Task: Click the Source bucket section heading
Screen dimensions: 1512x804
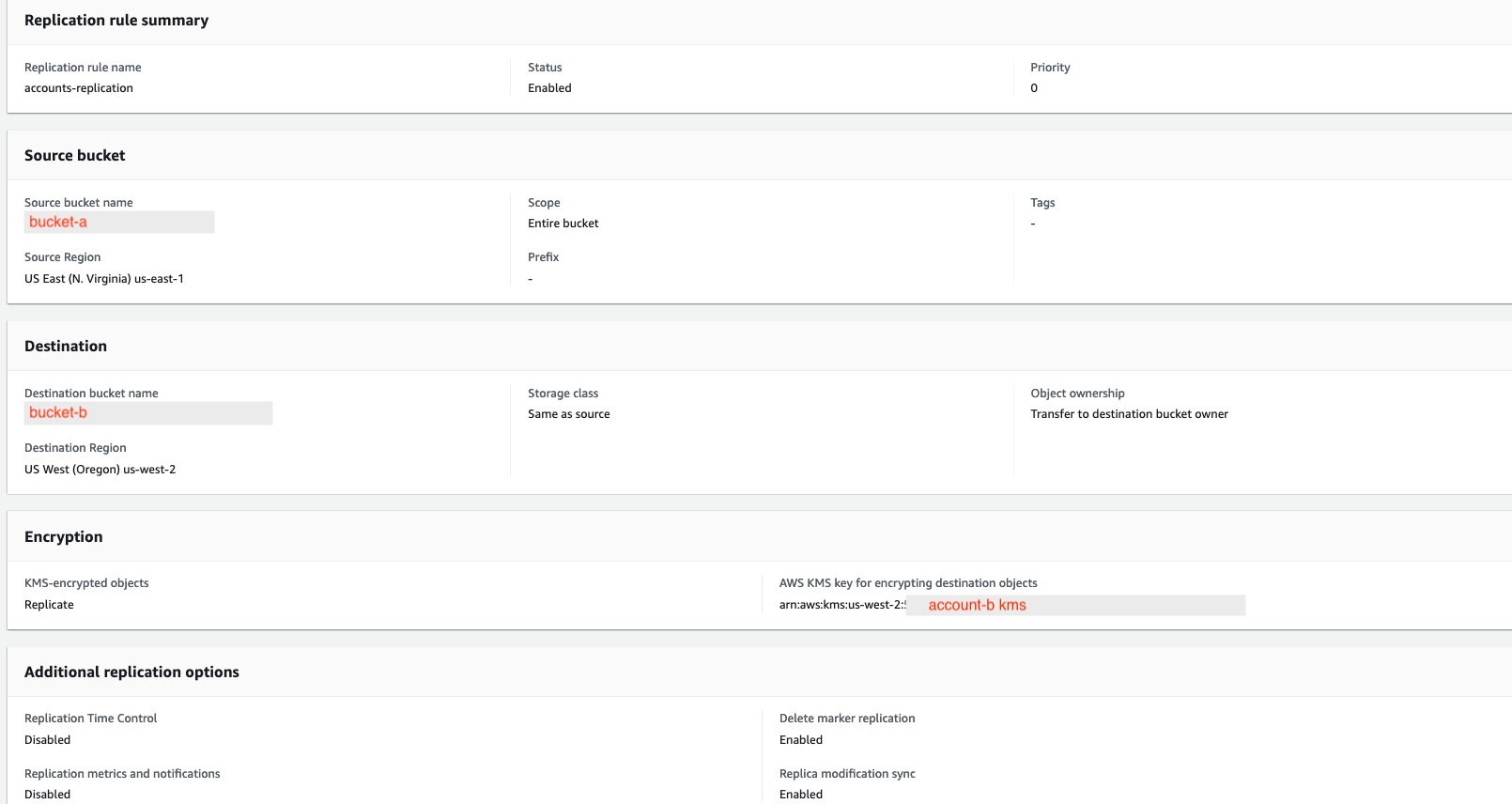Action: (75, 155)
